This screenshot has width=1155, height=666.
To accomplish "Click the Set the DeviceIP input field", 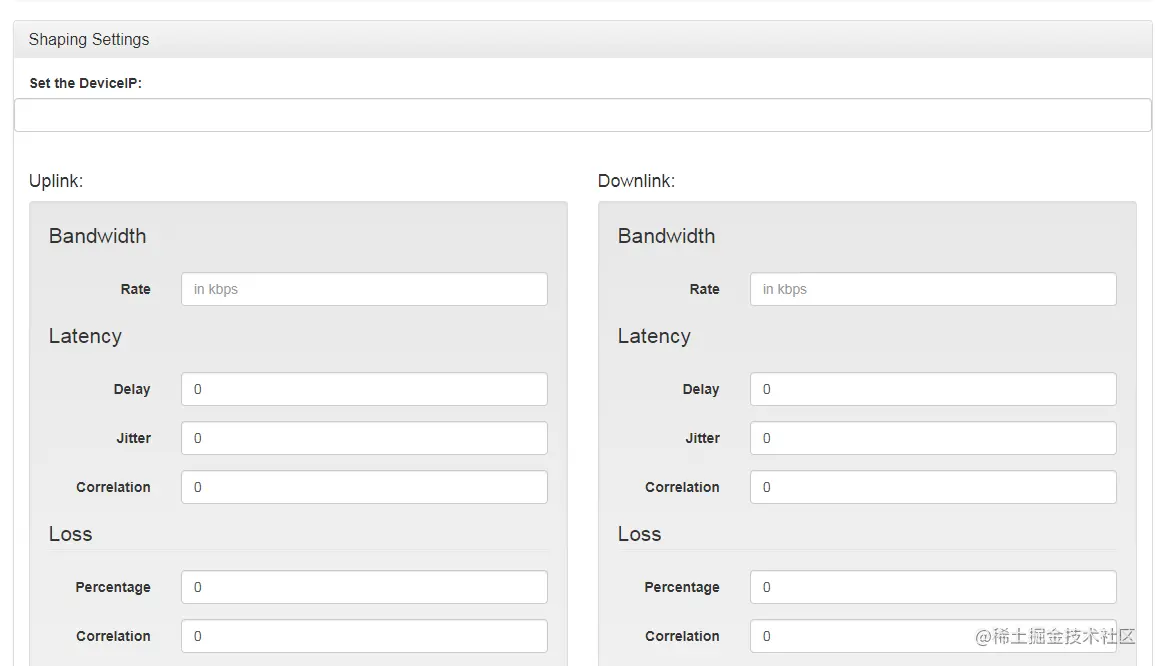I will pyautogui.click(x=582, y=115).
